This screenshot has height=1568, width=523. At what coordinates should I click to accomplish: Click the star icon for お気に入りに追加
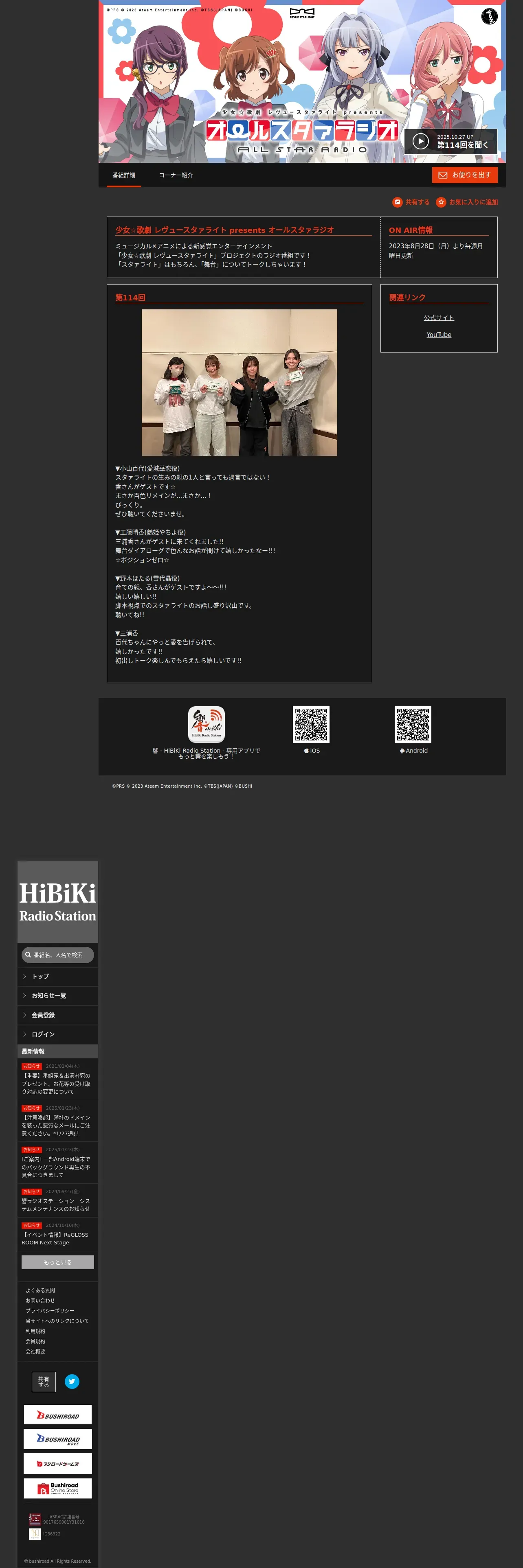[x=441, y=202]
